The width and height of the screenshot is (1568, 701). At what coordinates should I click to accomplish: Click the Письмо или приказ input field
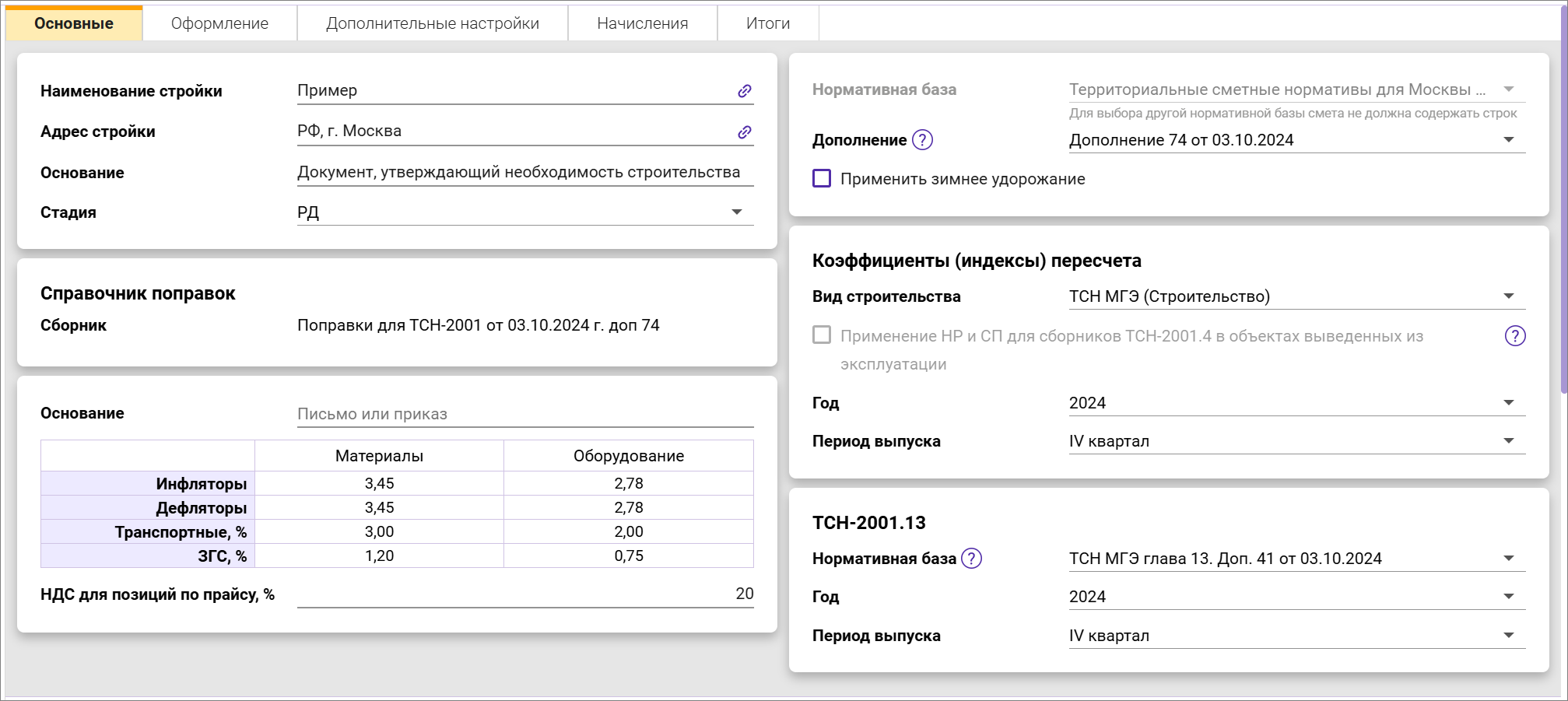pos(524,414)
